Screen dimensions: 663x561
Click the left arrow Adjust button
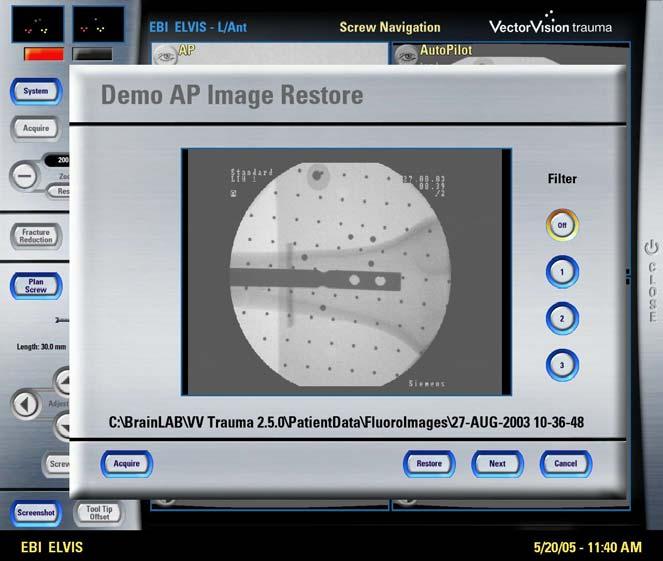(25, 404)
